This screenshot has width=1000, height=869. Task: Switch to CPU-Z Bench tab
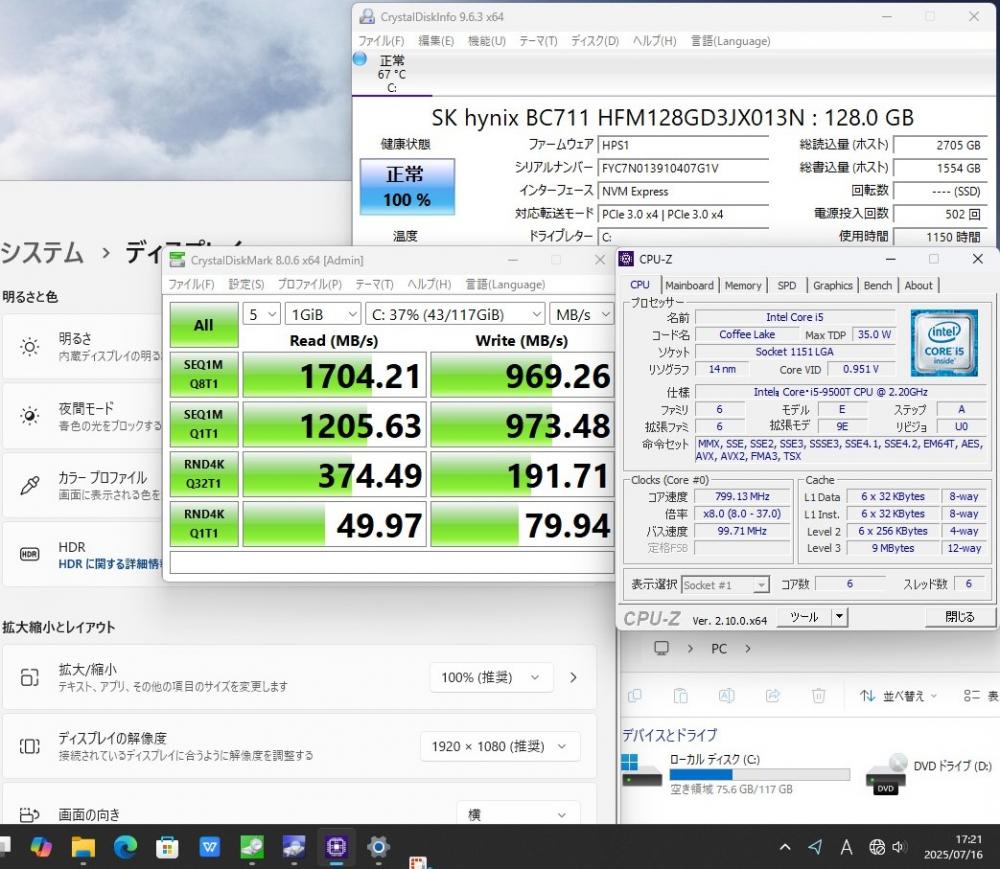878,286
